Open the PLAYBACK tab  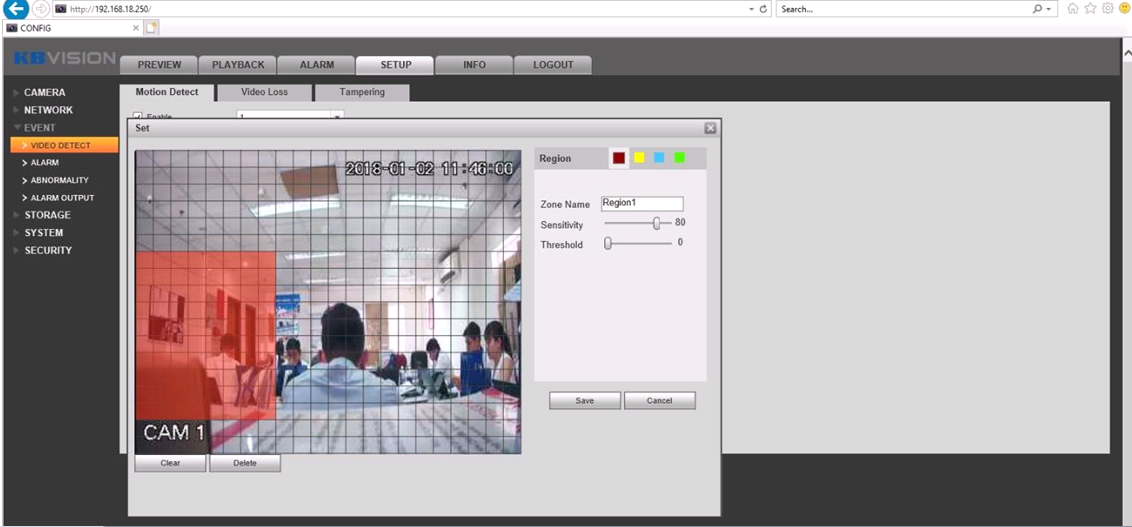238,65
